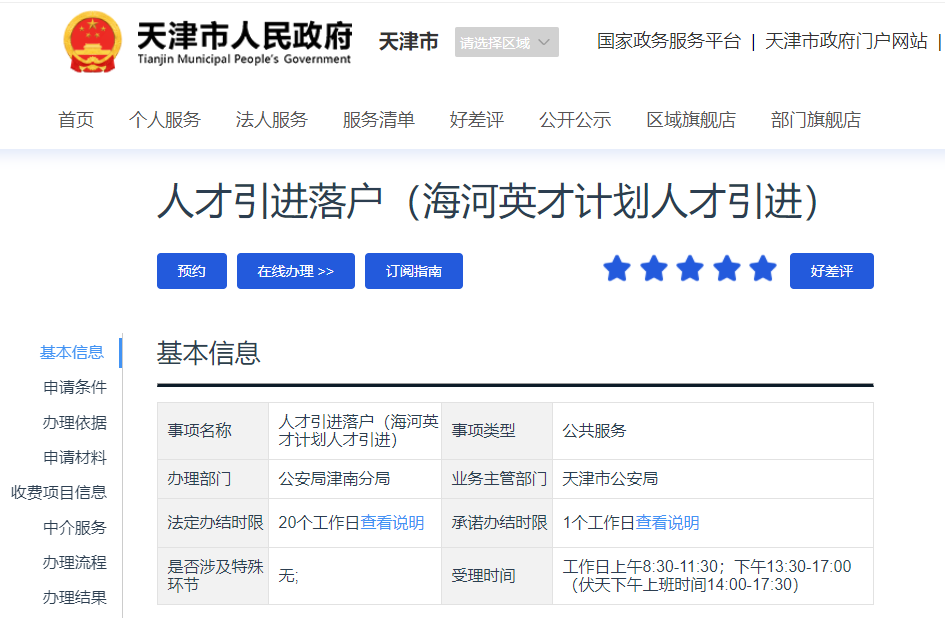
Task: Click 承诺办结时限 label cell
Action: (x=499, y=523)
